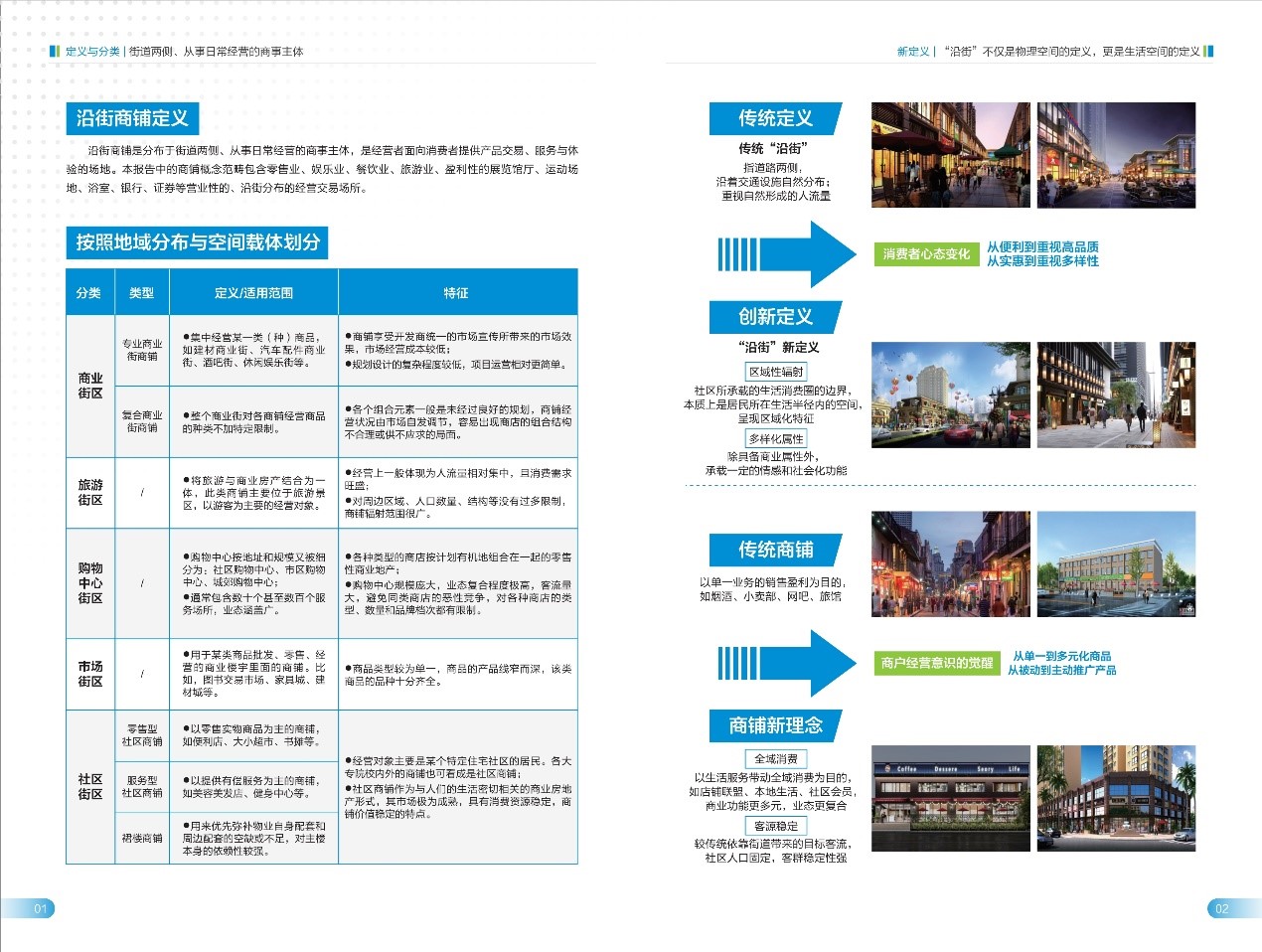Viewport: 1262px width, 952px height.
Task: Click the page 01 number badge
Action: [40, 908]
